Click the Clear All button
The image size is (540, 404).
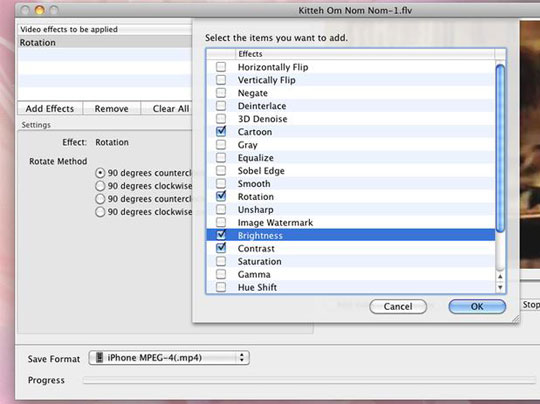[x=167, y=109]
